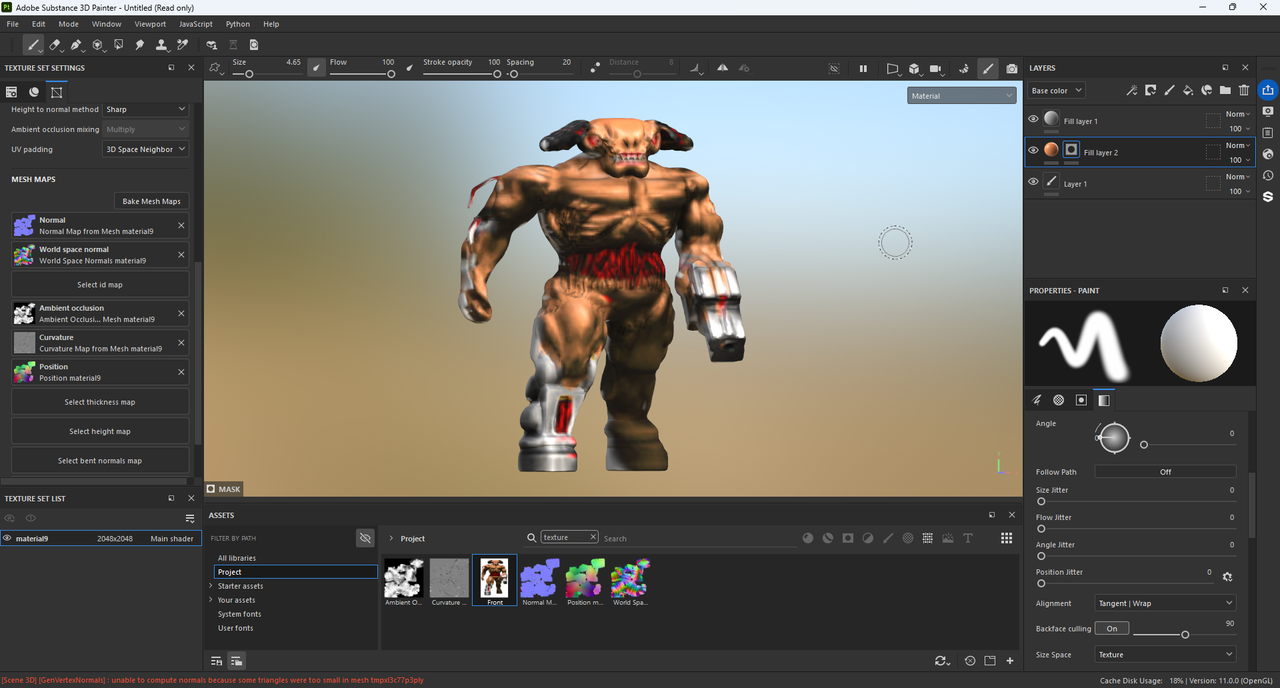The height and width of the screenshot is (688, 1280).
Task: Select the Clone tool
Action: (x=161, y=45)
